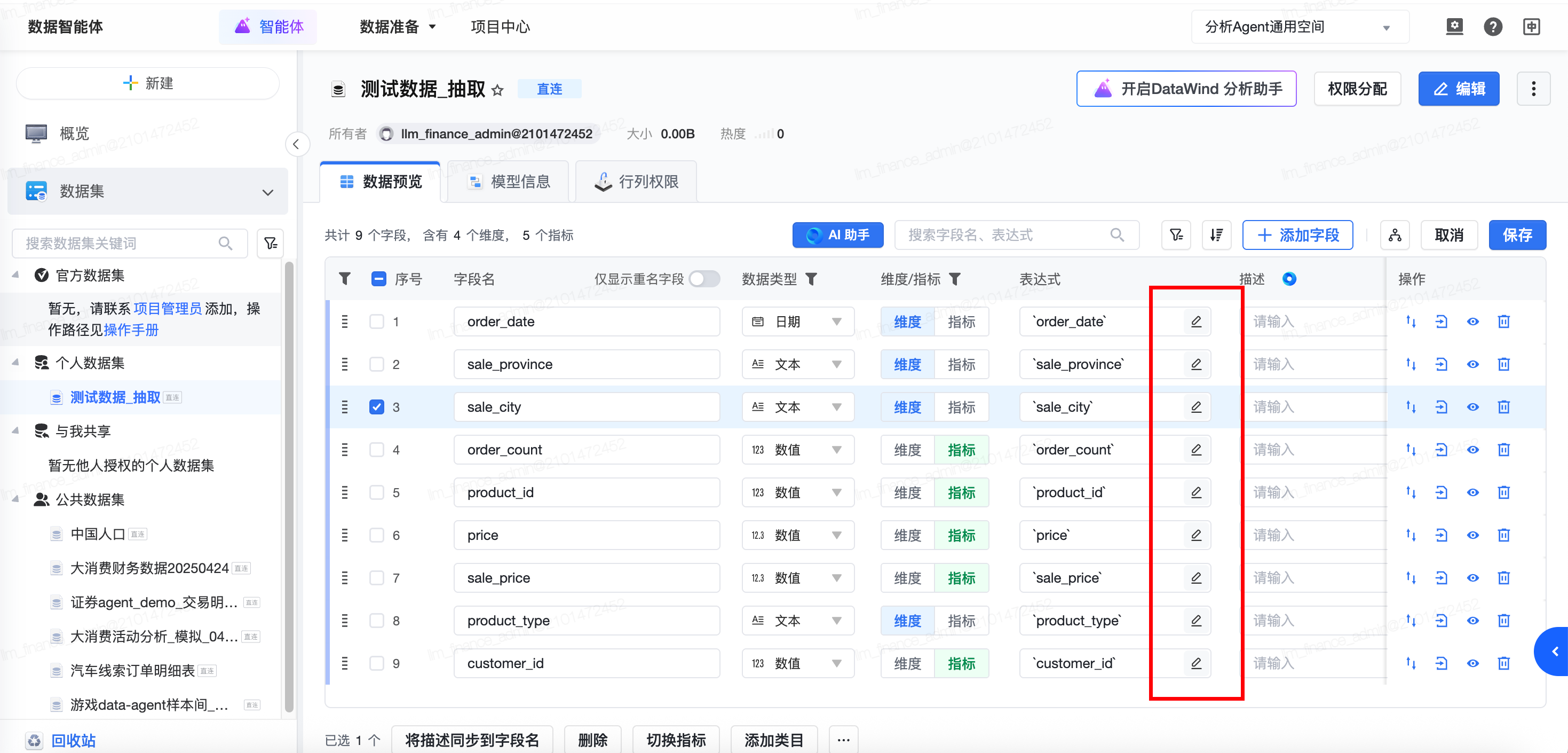Open the field sorting icon
This screenshot has height=753, width=1568.
coord(1216,234)
